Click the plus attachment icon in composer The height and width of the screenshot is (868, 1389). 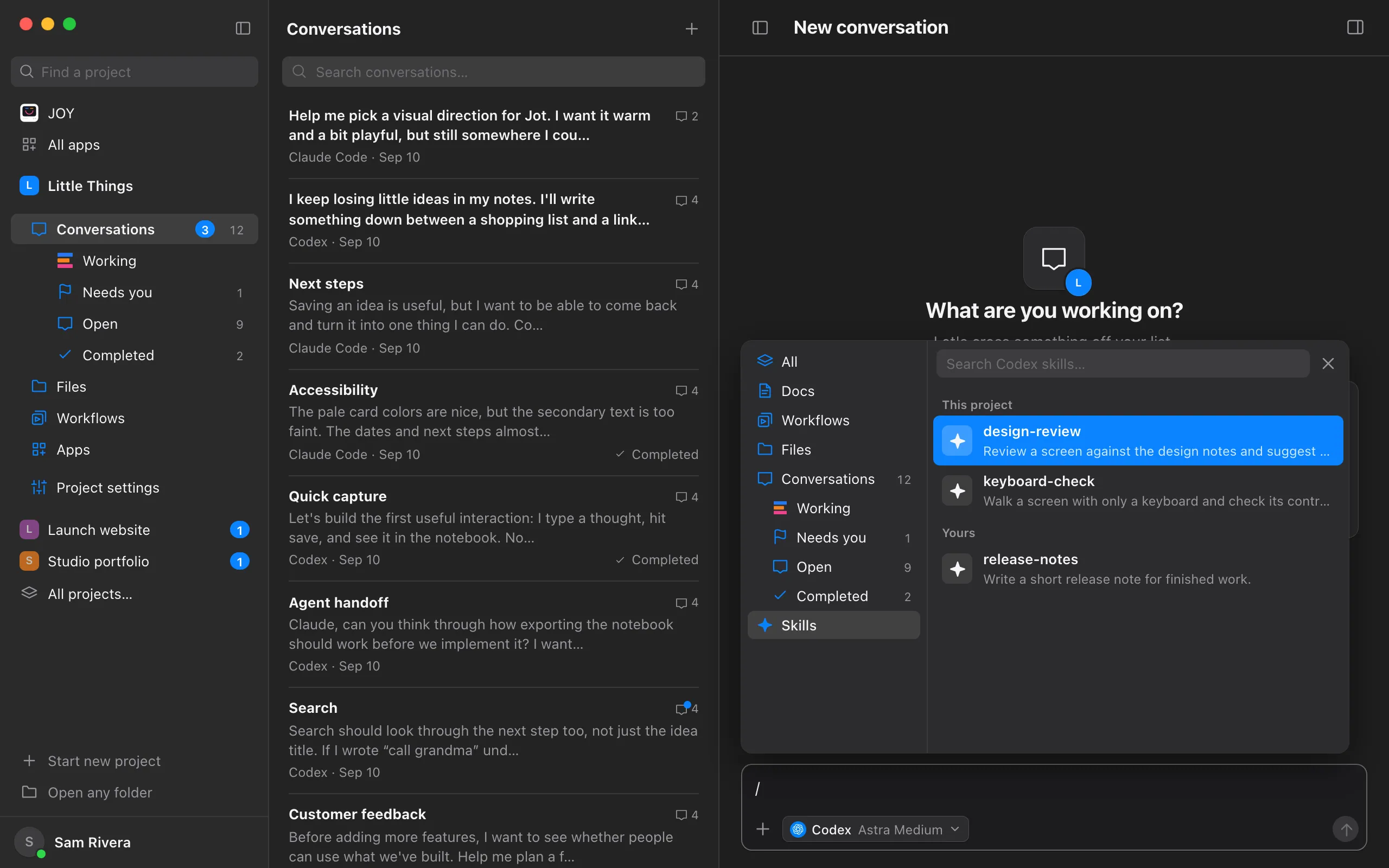point(763,829)
